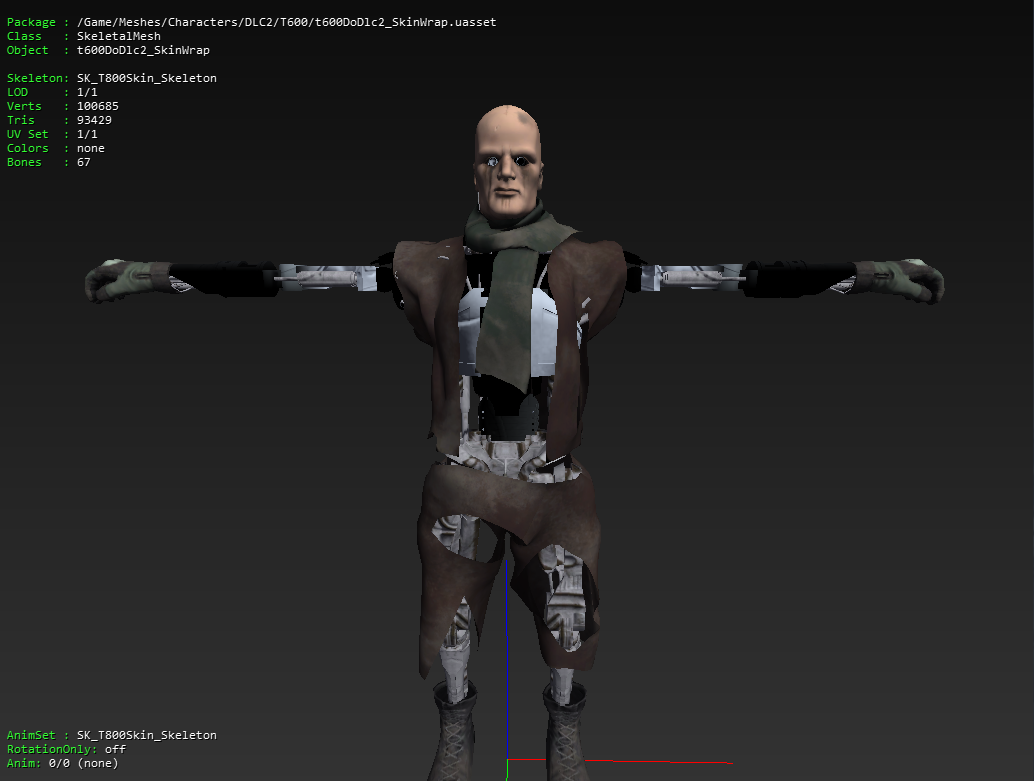Click the package path ending t600DoDlc2_SkinWrap.uasset
The height and width of the screenshot is (781, 1034).
(x=286, y=22)
